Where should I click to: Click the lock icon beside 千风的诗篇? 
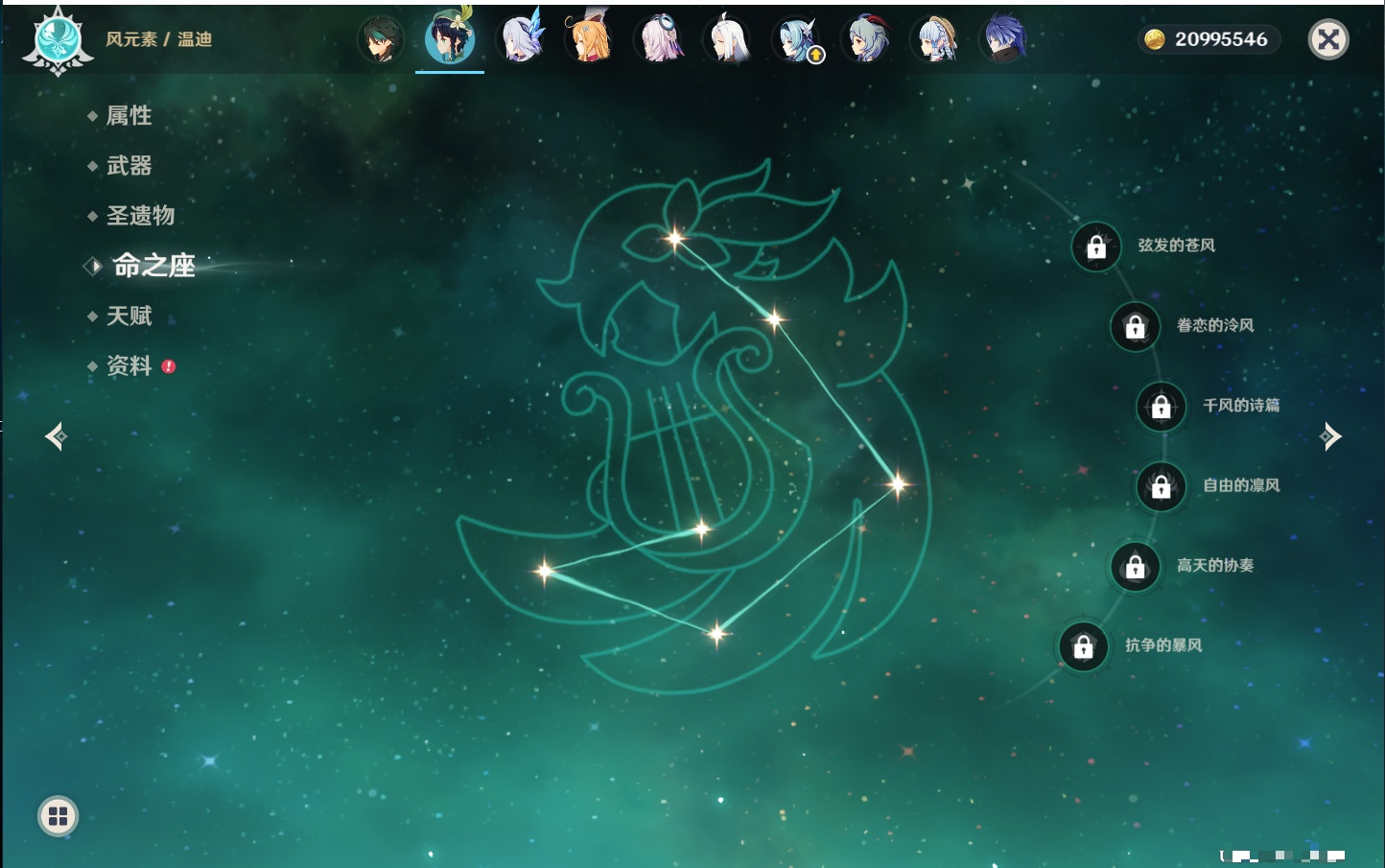point(1161,407)
